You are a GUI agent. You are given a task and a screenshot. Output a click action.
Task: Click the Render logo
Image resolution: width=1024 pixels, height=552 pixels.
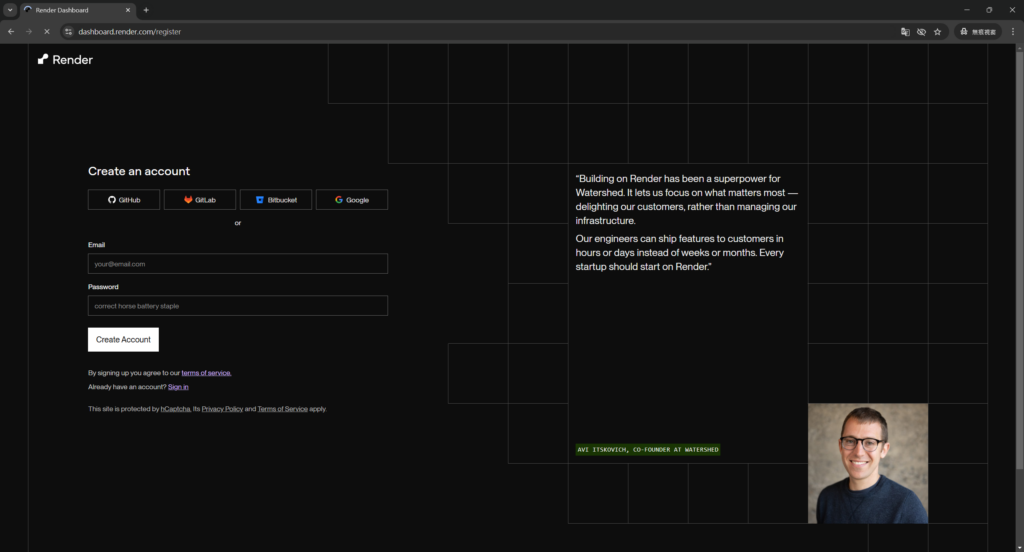click(x=65, y=59)
